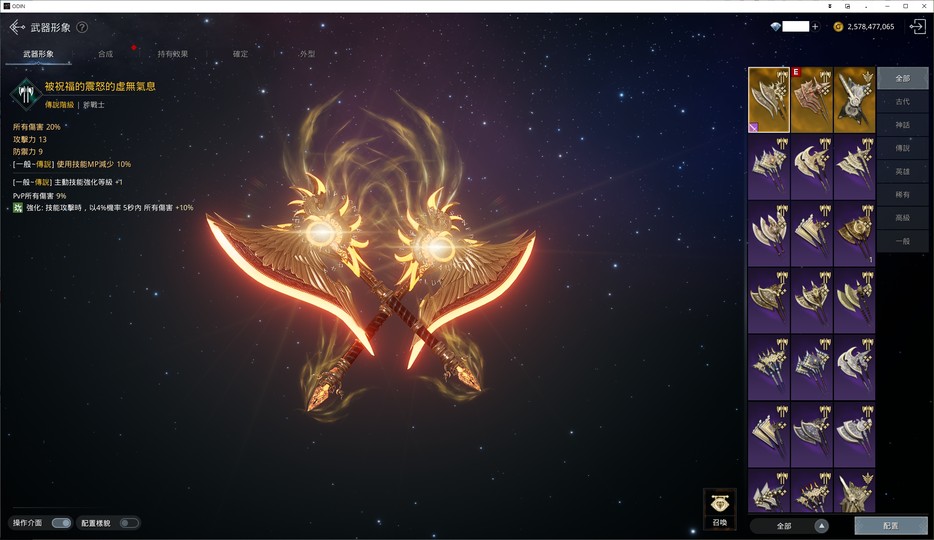Click the green 強化 effect icon
The width and height of the screenshot is (934, 540).
point(18,208)
